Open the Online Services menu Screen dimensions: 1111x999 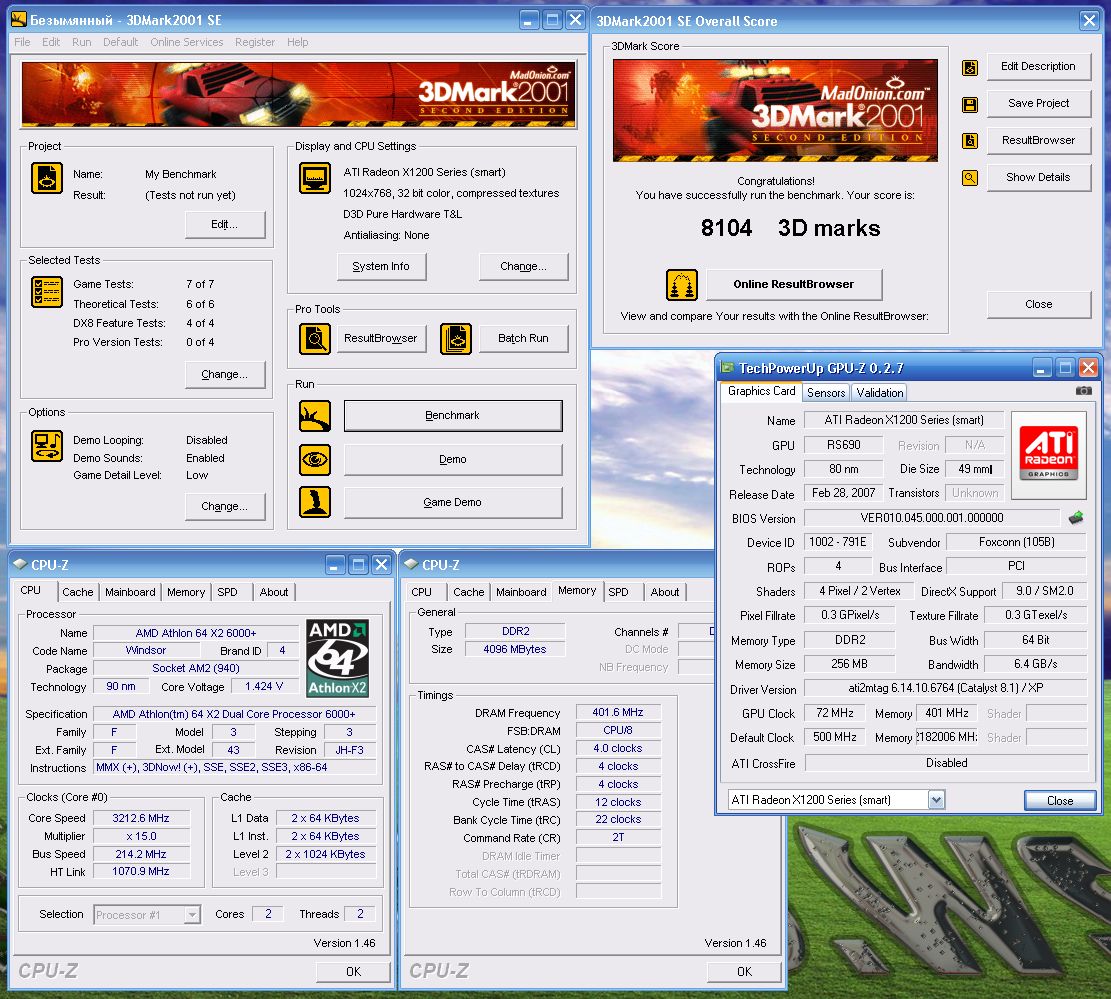click(186, 42)
